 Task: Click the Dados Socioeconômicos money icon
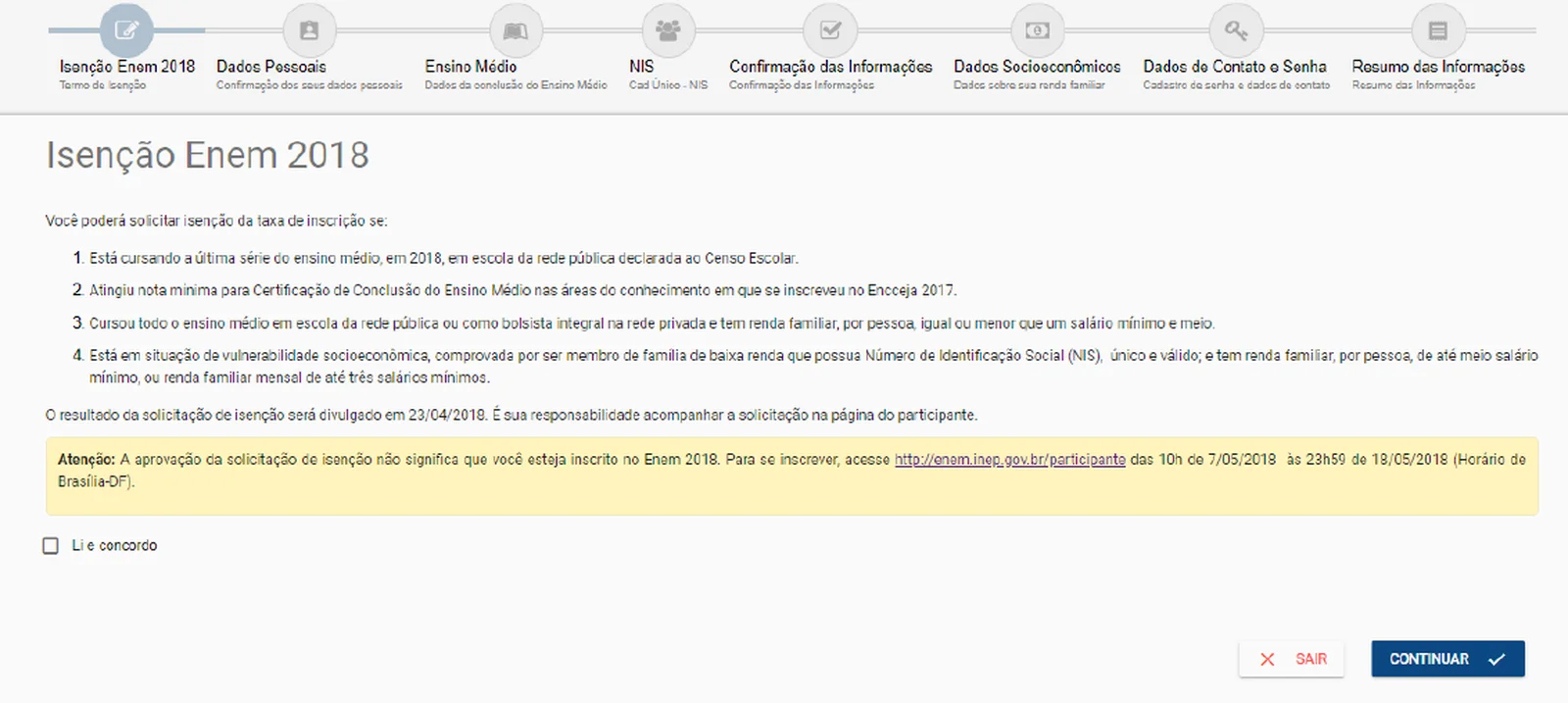coord(1037,30)
